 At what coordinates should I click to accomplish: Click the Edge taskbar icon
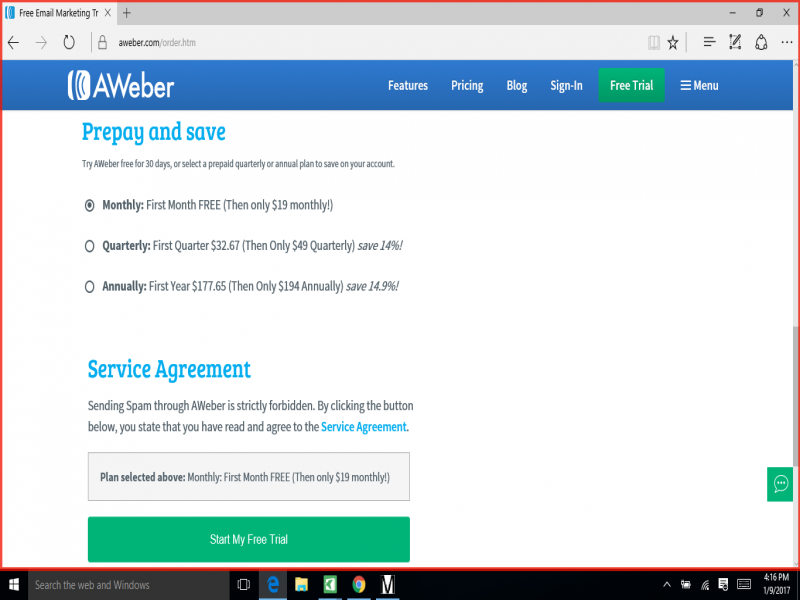[273, 585]
